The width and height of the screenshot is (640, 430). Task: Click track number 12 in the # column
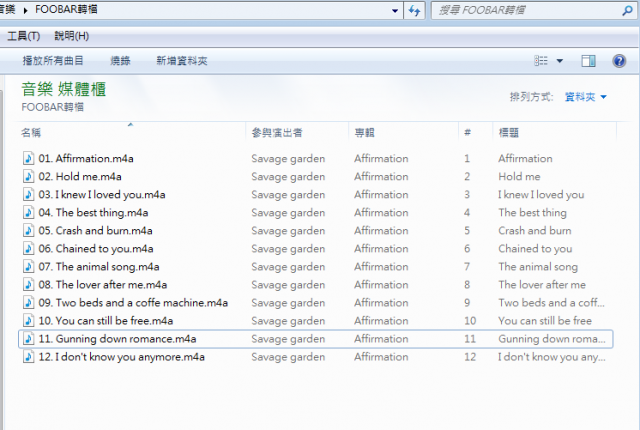[470, 357]
